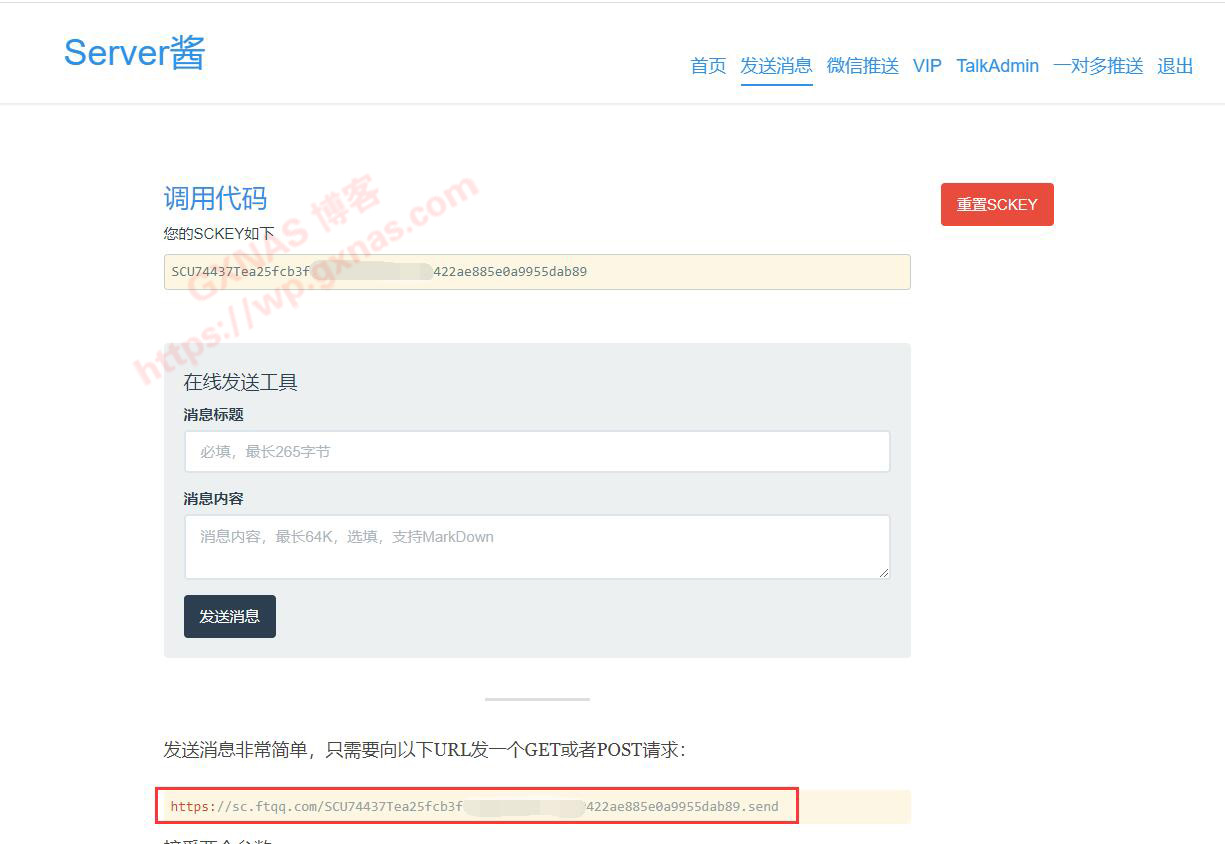
Task: Go to the 首页 navigation link
Action: coord(708,66)
